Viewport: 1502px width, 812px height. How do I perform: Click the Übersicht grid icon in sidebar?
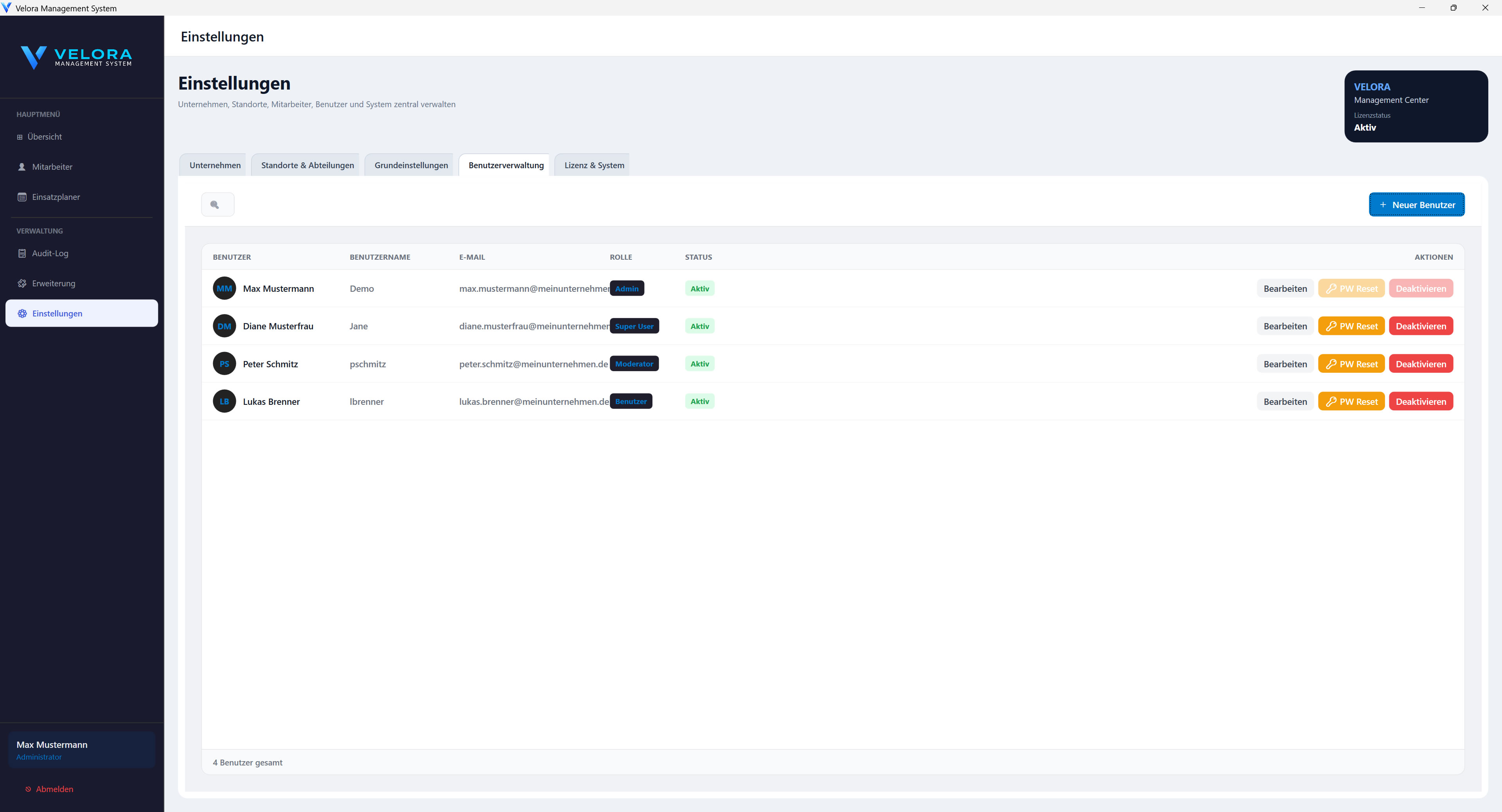point(20,137)
